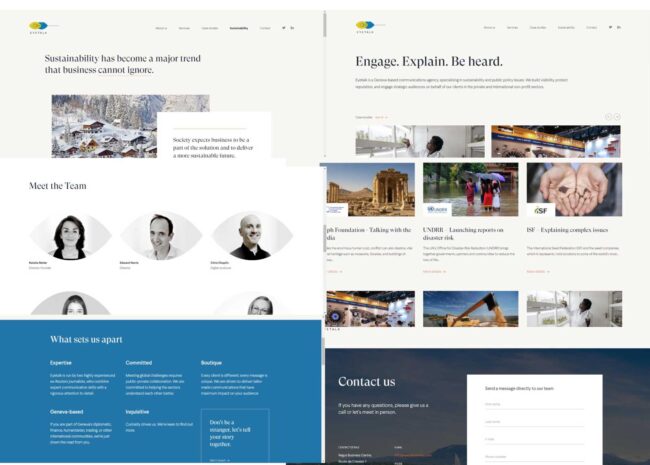Click the bald team member's portrait
This screenshot has height=465, width=650.
coord(252,236)
